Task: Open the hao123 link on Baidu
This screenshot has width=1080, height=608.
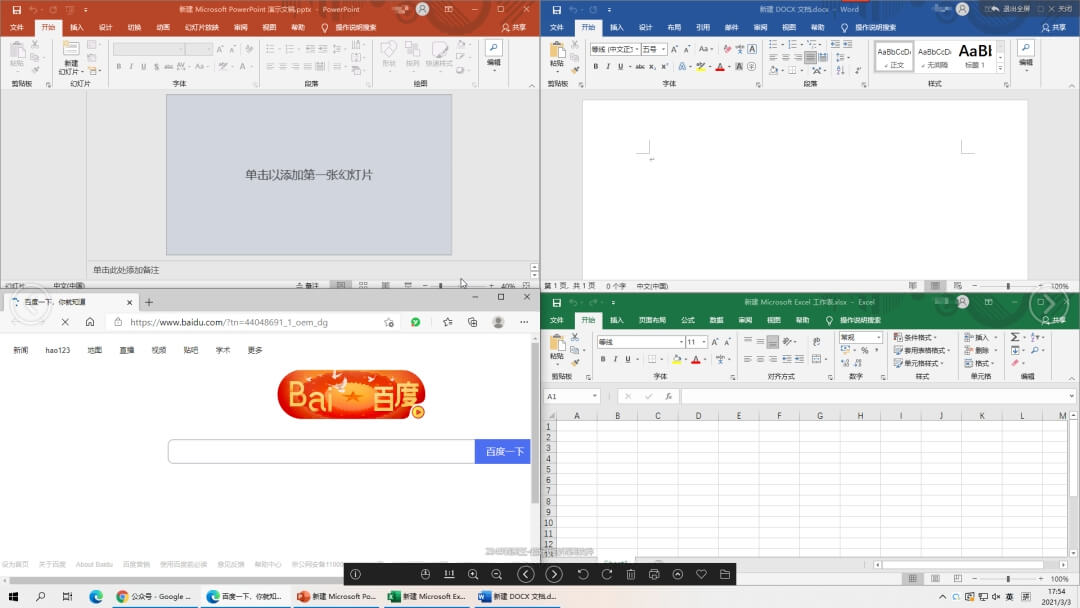Action: 57,350
